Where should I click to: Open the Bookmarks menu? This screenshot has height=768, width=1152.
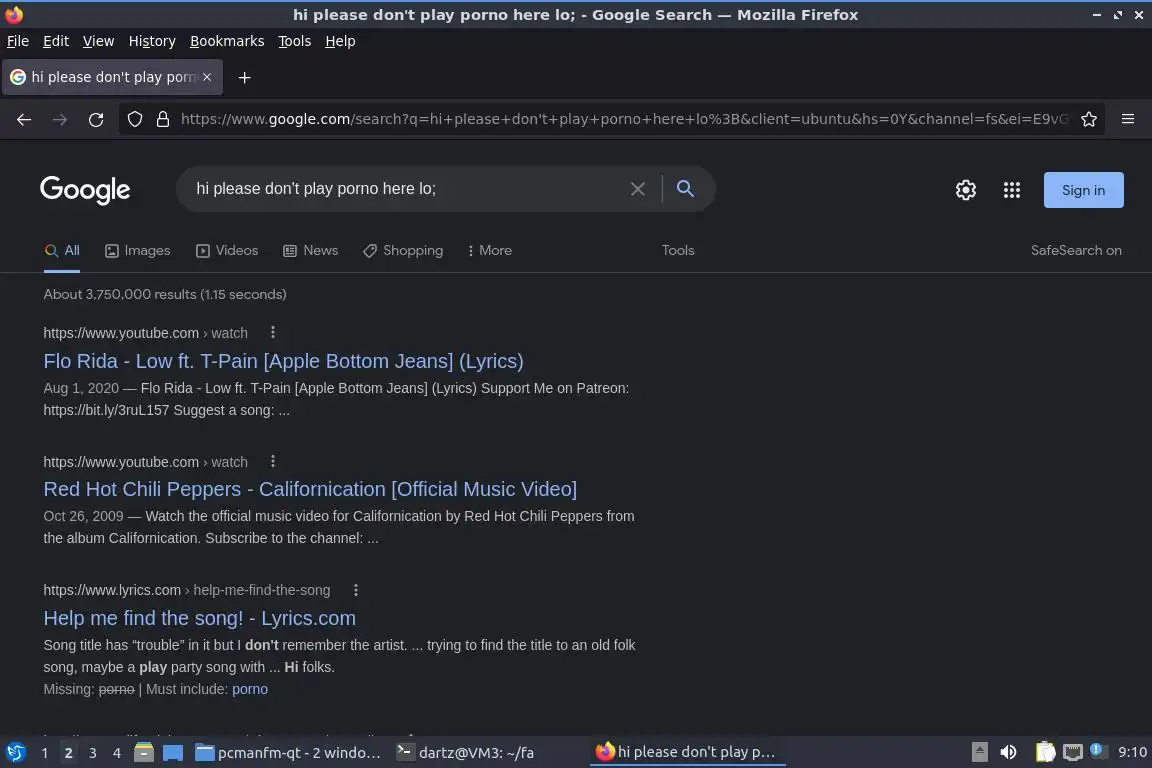(227, 41)
